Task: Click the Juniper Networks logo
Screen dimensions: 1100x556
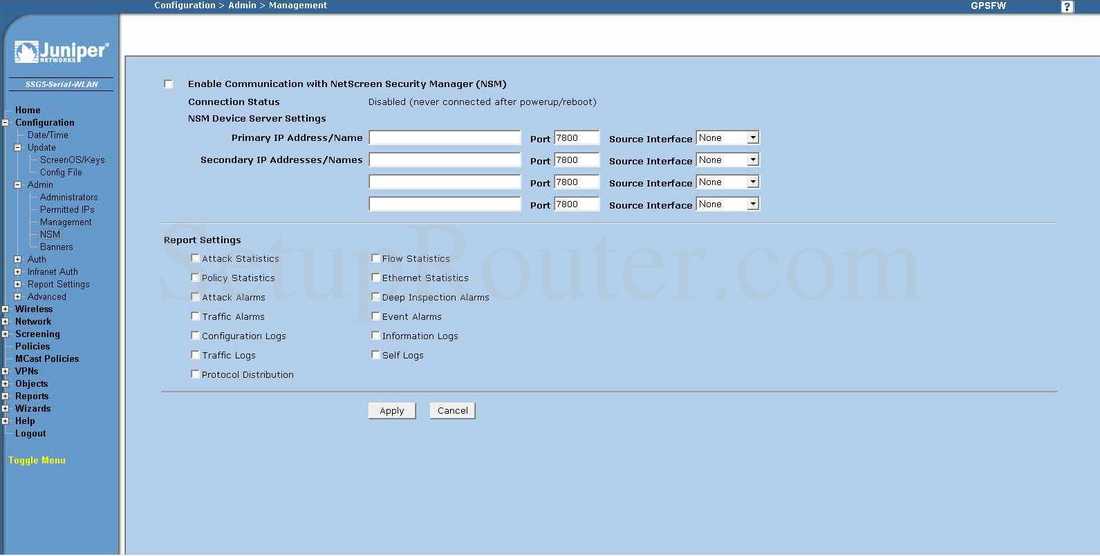Action: tap(62, 52)
